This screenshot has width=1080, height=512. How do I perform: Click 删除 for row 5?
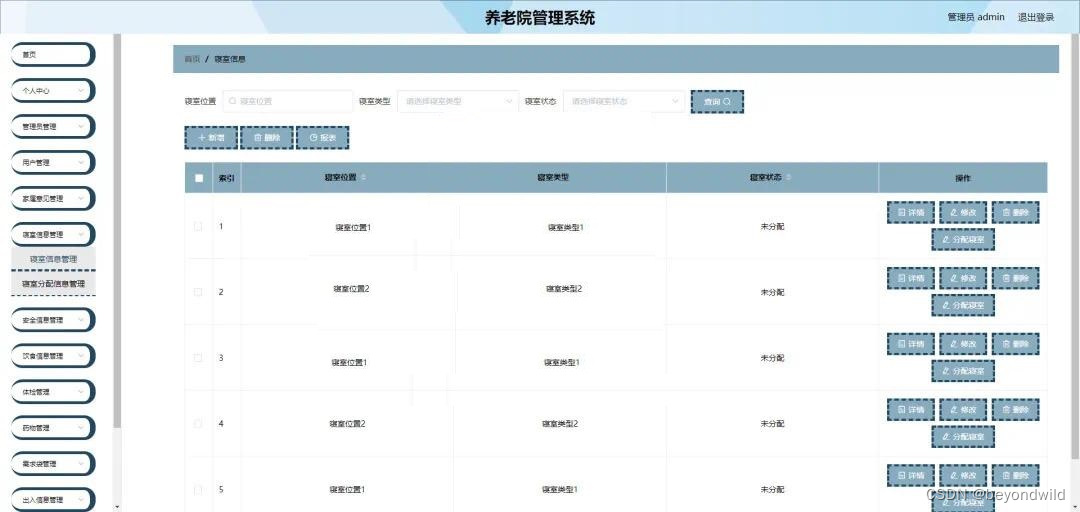click(1015, 475)
